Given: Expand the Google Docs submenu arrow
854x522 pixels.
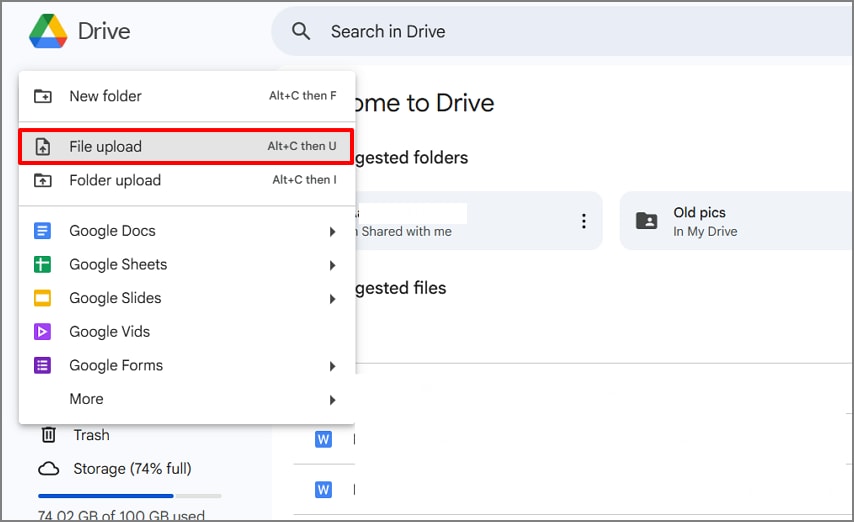Looking at the screenshot, I should click(x=332, y=232).
